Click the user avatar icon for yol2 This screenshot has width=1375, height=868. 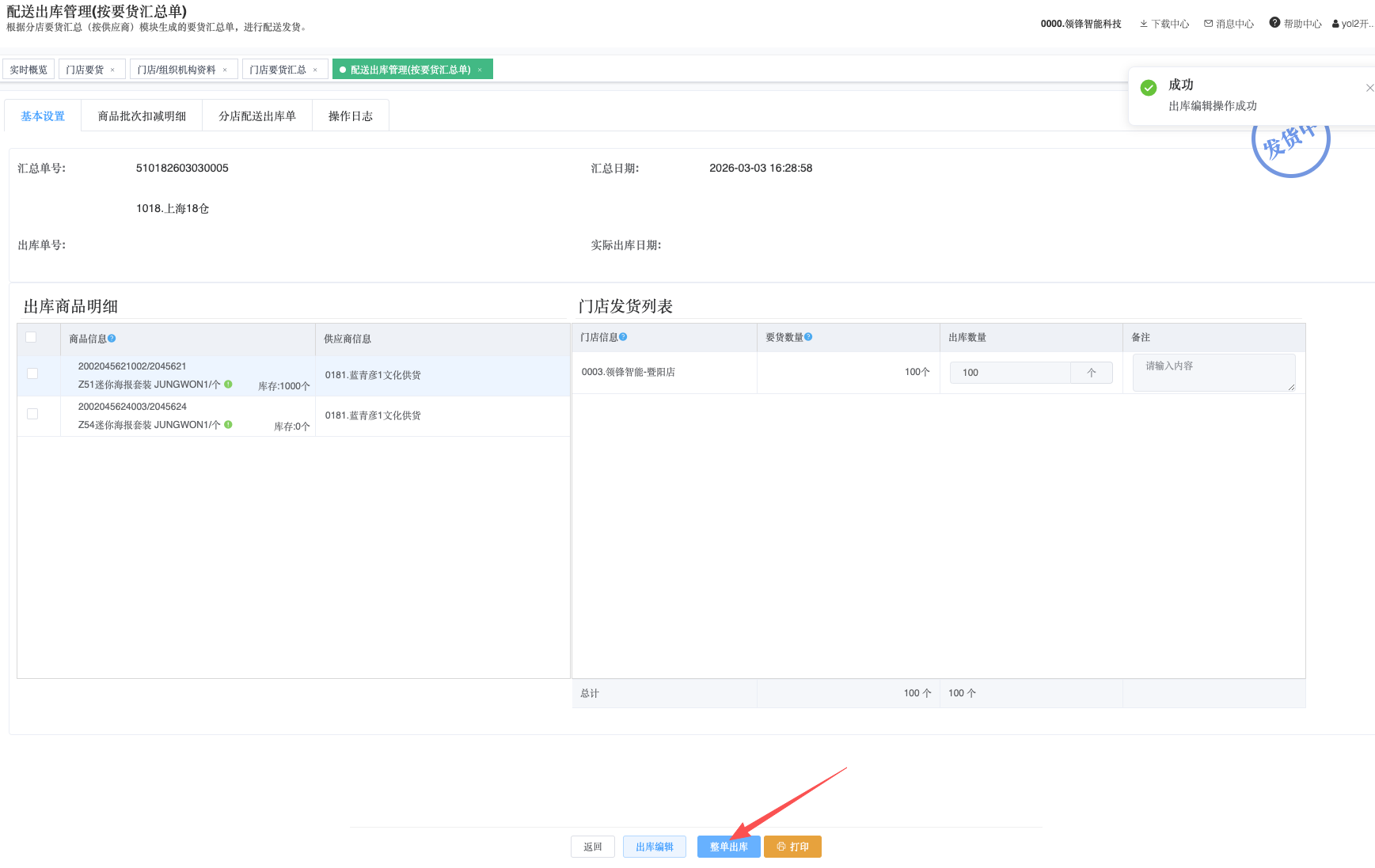click(1335, 25)
